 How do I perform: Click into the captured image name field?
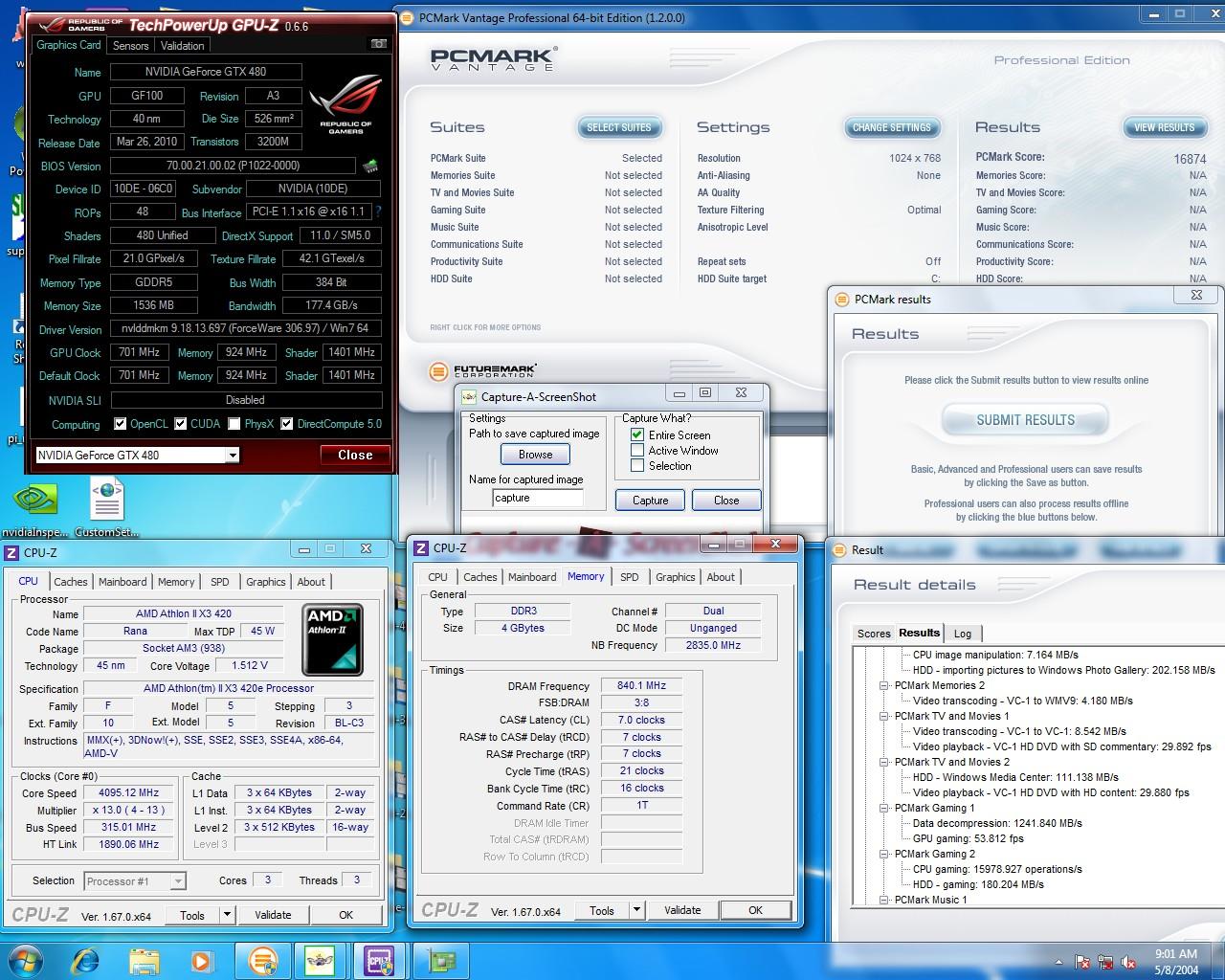coord(538,498)
